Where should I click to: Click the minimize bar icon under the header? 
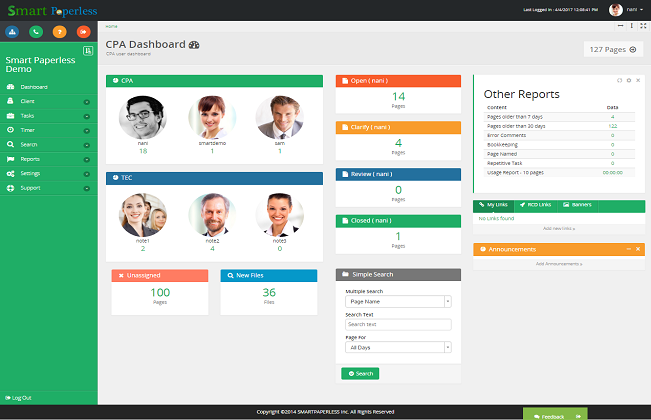(620, 26)
